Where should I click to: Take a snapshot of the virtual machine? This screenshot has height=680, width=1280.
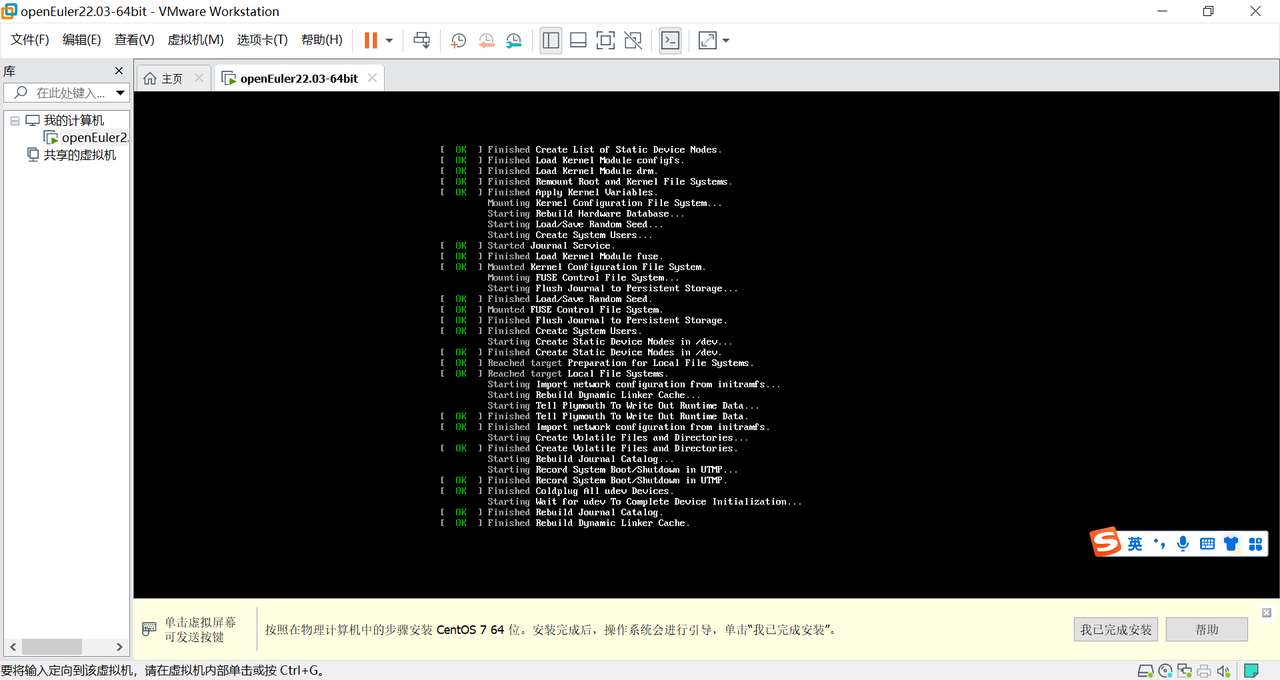458,40
